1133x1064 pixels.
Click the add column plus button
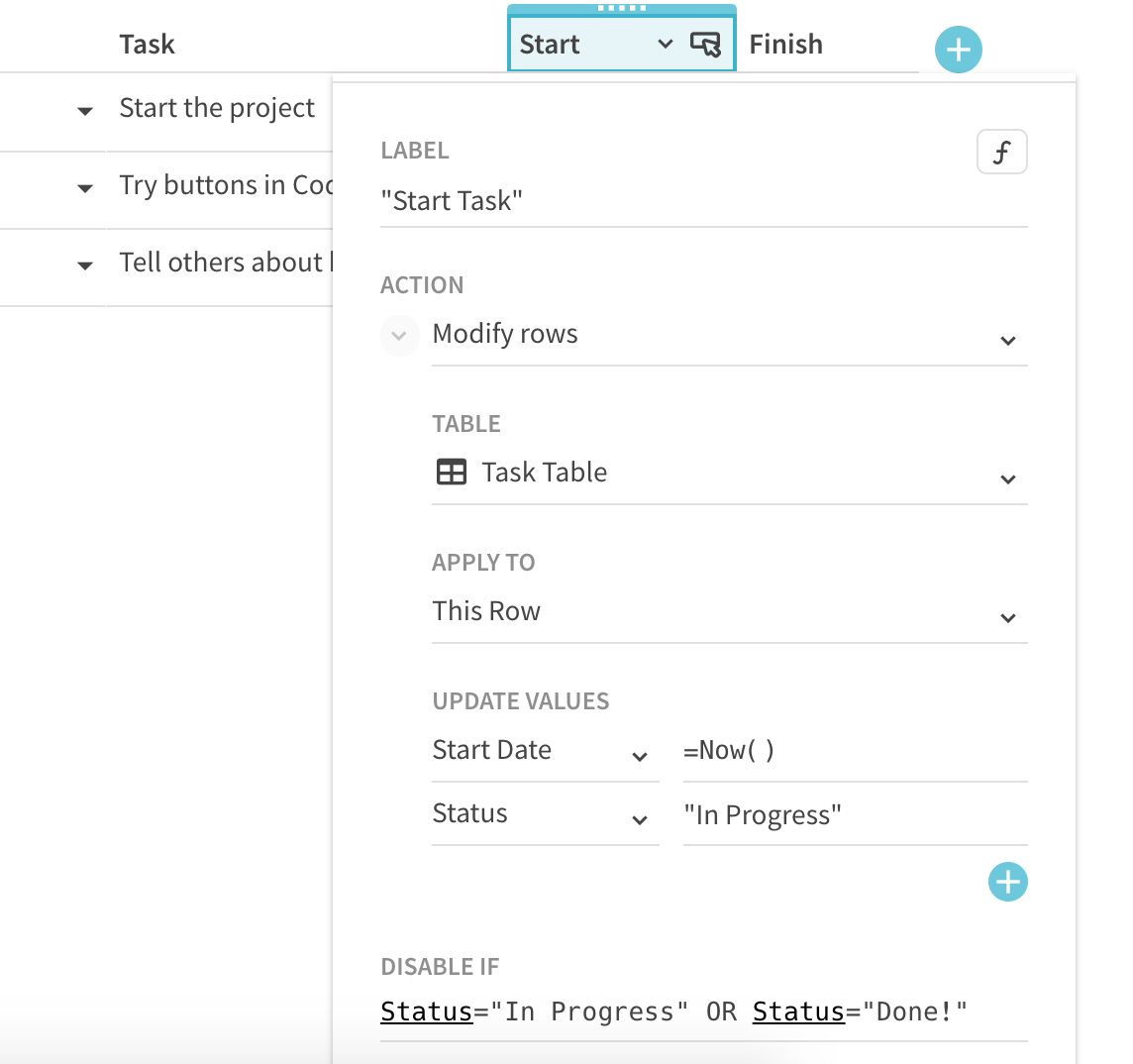click(x=958, y=49)
